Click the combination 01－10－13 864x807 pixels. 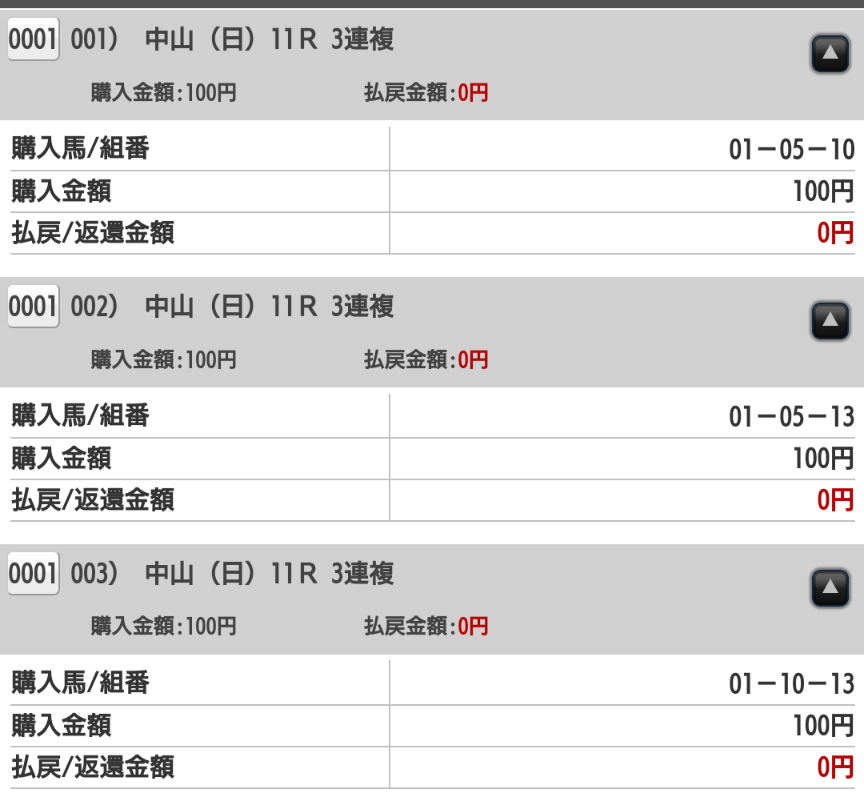pyautogui.click(x=791, y=684)
